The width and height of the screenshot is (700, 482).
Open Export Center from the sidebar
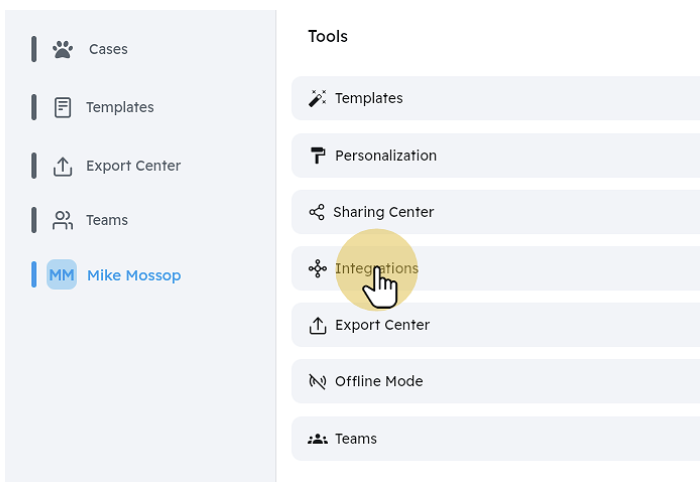click(x=133, y=166)
